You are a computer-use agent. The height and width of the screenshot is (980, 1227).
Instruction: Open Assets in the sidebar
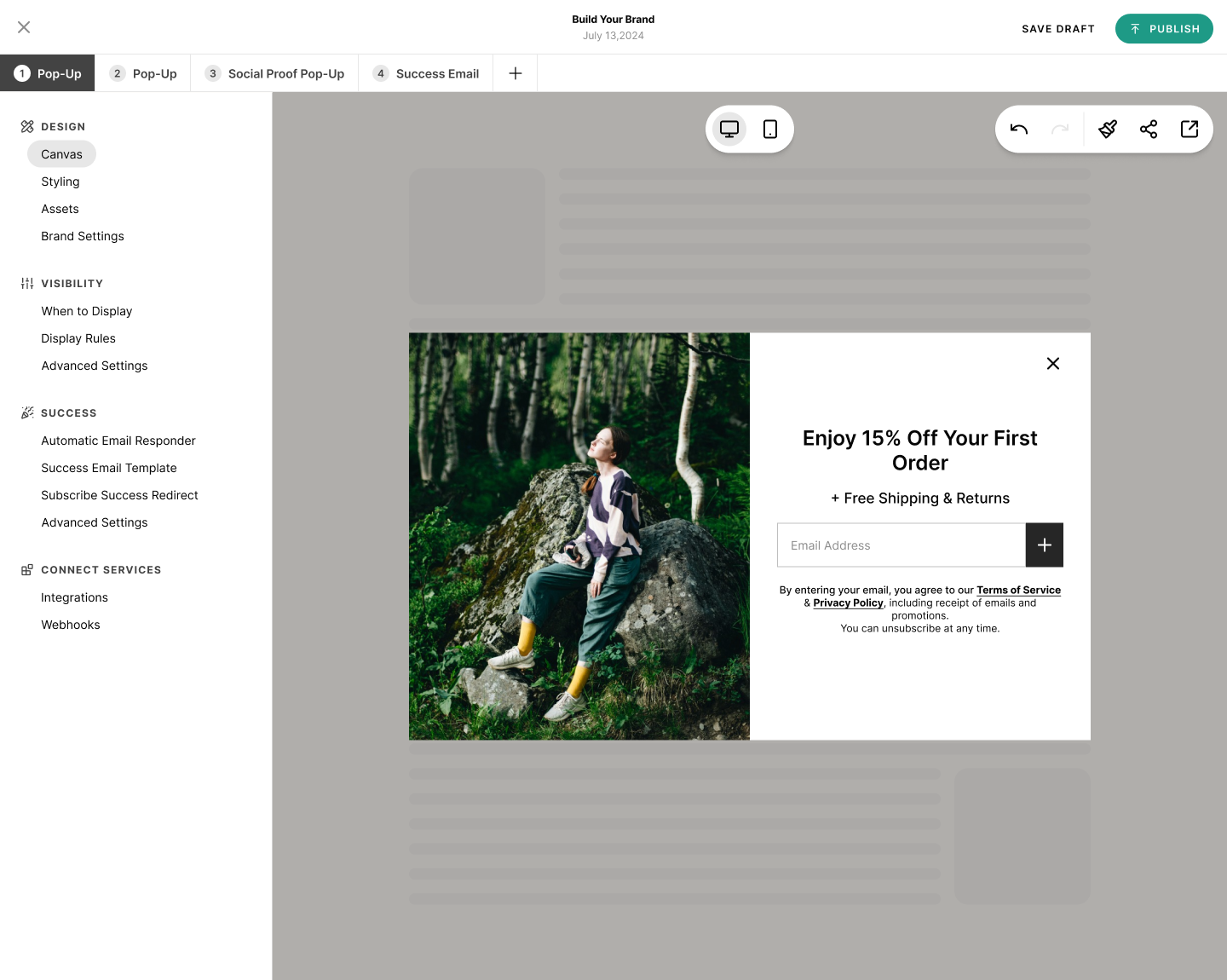click(x=60, y=209)
